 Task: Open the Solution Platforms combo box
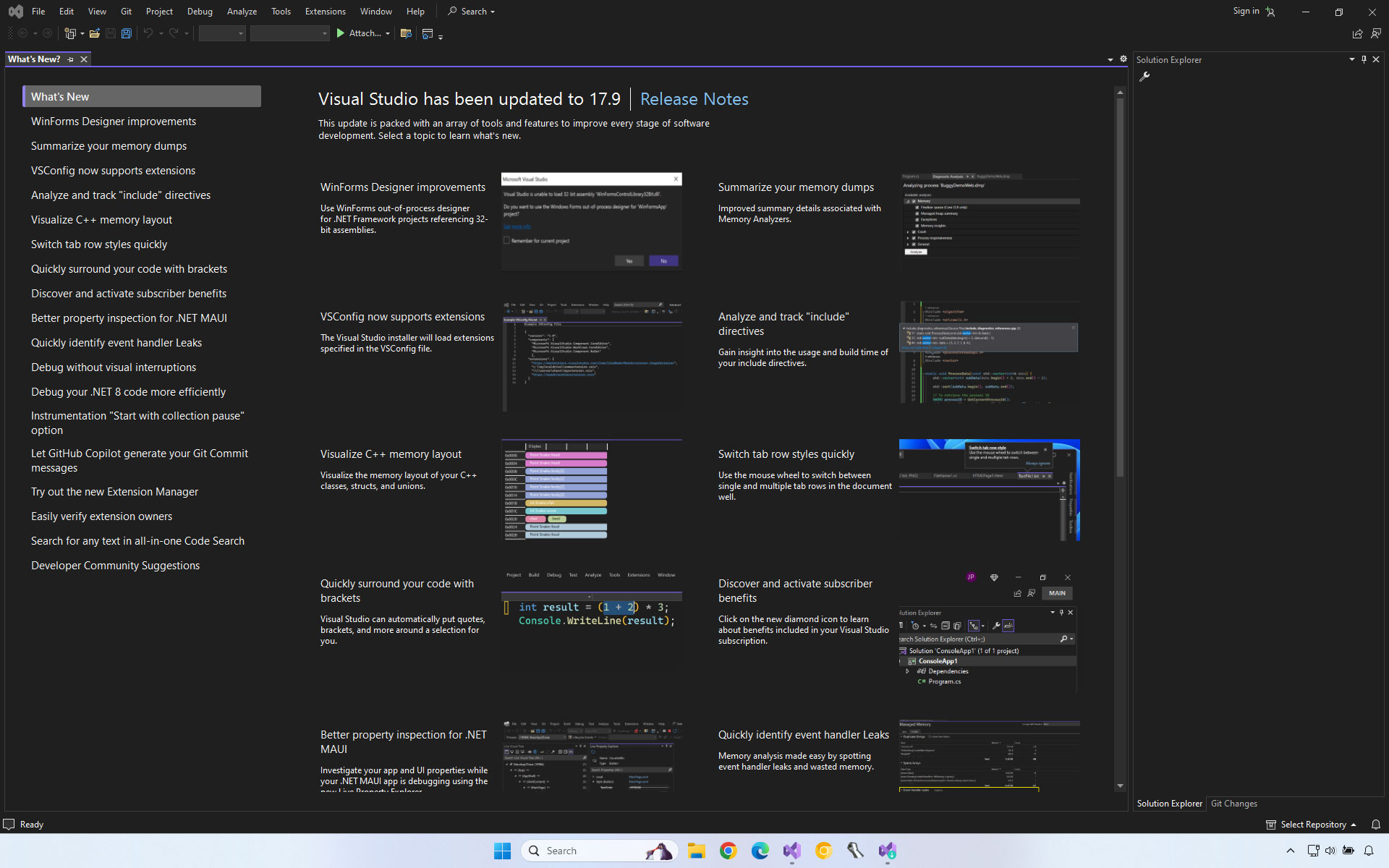289,33
